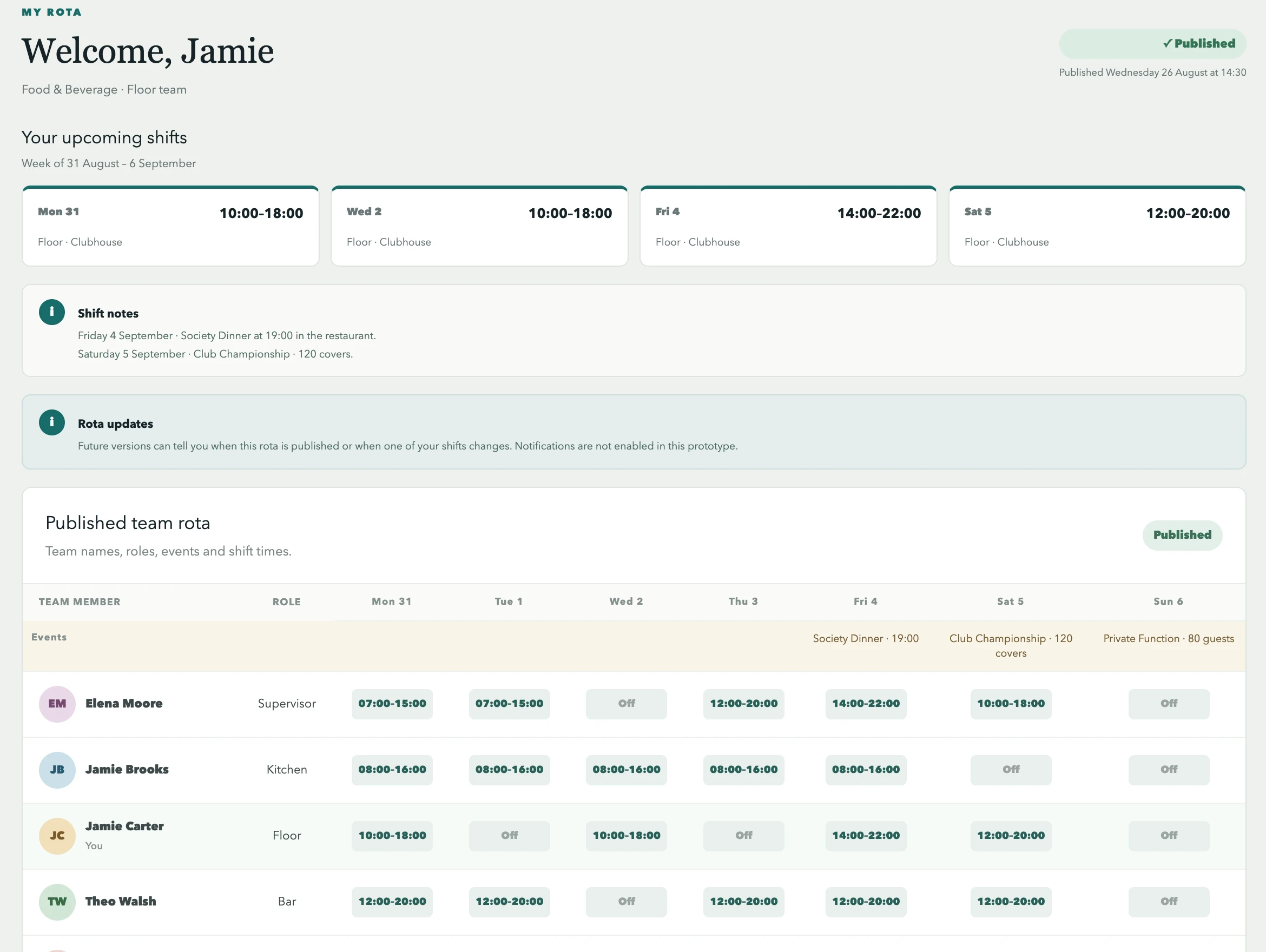Image resolution: width=1266 pixels, height=952 pixels.
Task: Click the Wed 2 column header in the table
Action: pyautogui.click(x=626, y=601)
